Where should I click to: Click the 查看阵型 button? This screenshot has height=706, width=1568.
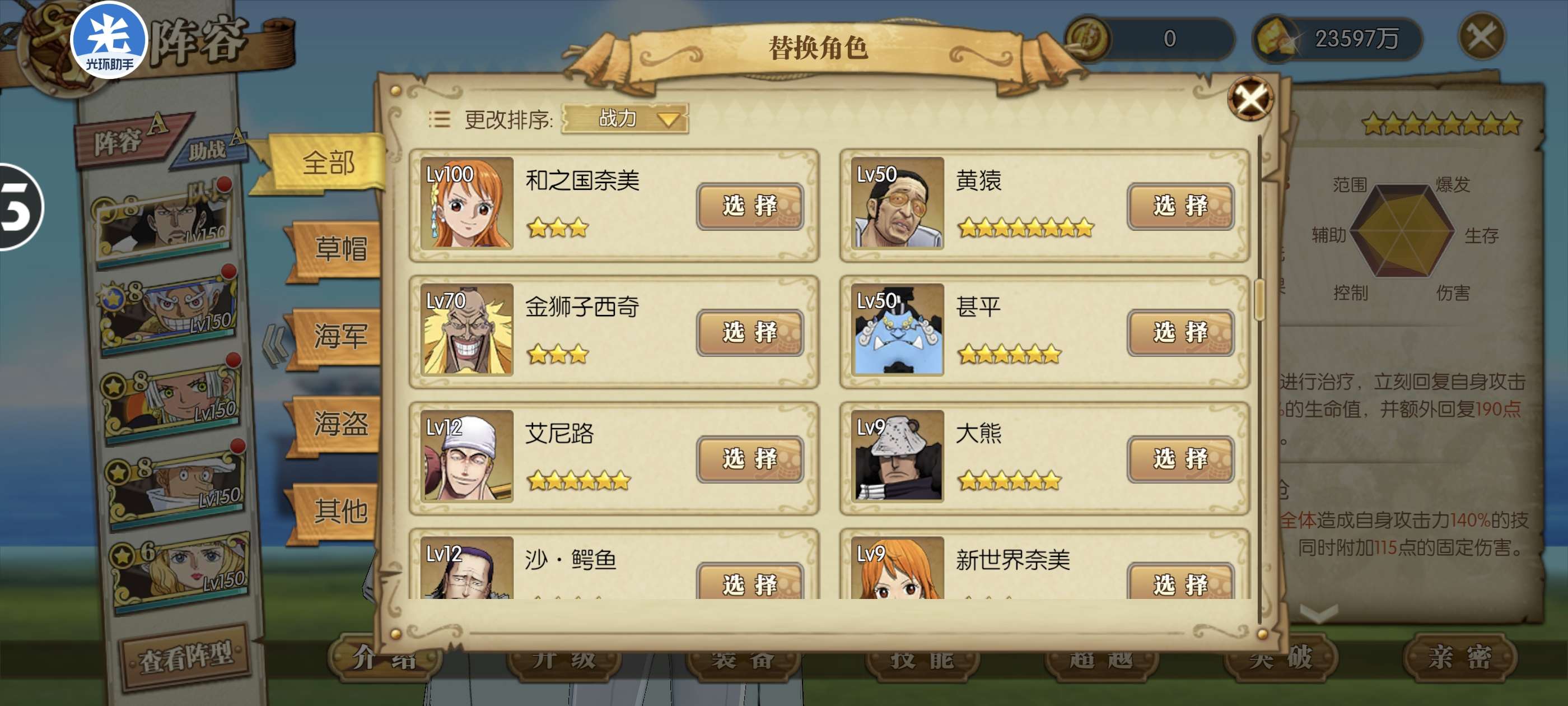point(186,657)
